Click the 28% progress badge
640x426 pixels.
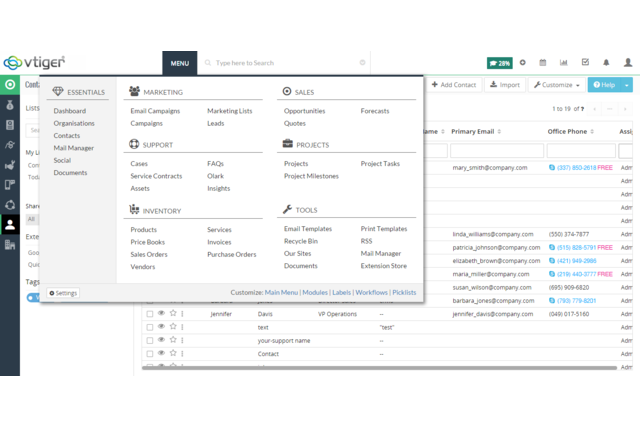[499, 62]
